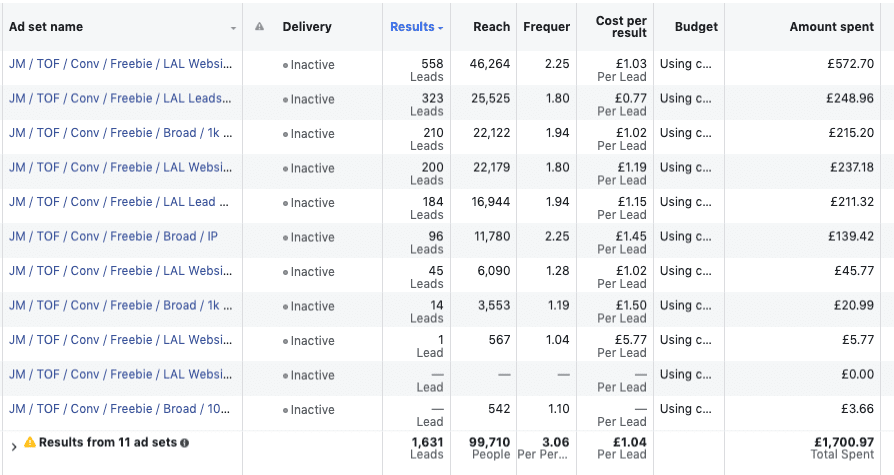Click the Amount spent column header
Viewport: 894px width, 475px height.
pos(831,27)
